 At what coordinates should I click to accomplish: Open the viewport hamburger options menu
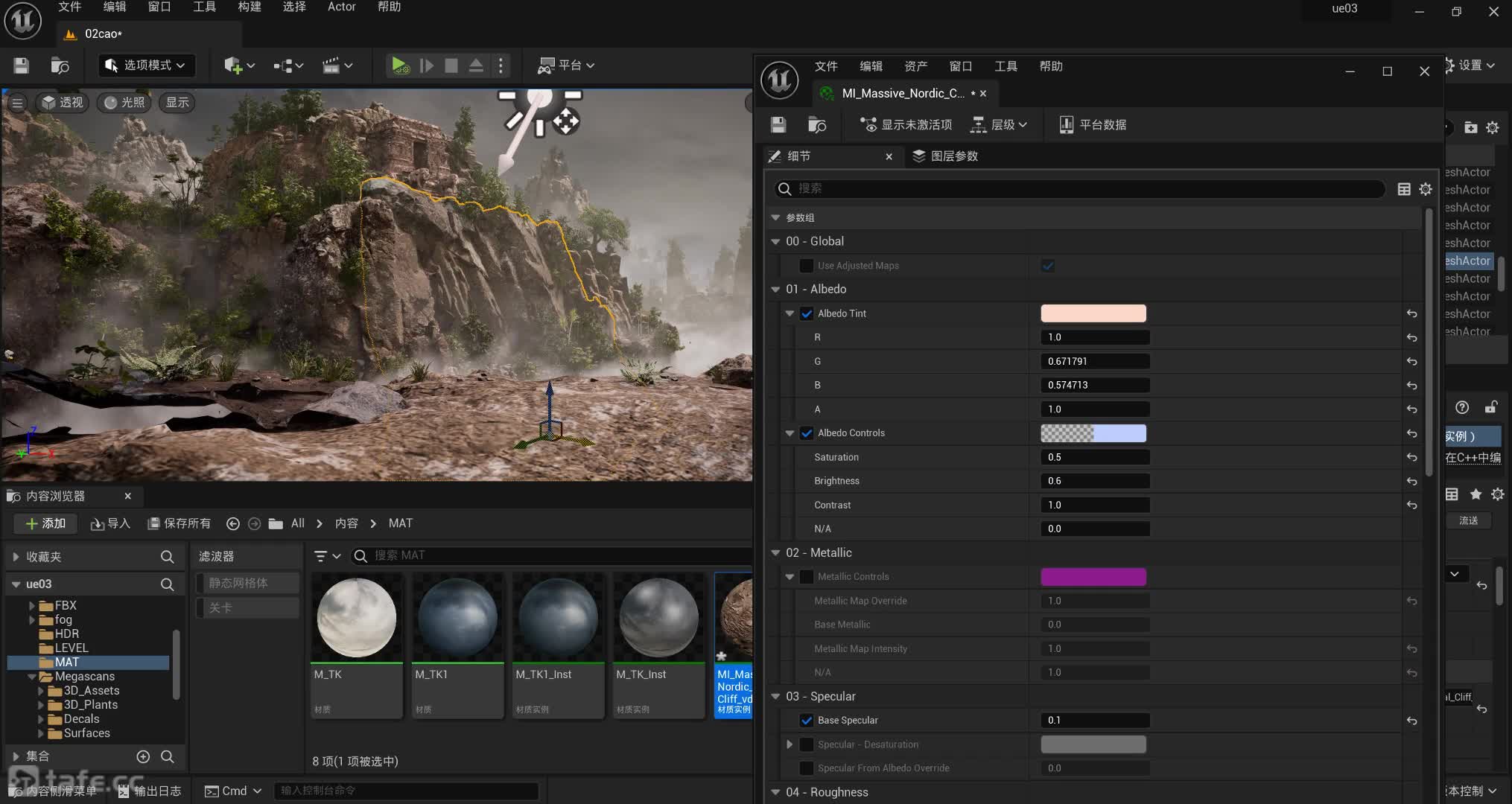pyautogui.click(x=17, y=103)
